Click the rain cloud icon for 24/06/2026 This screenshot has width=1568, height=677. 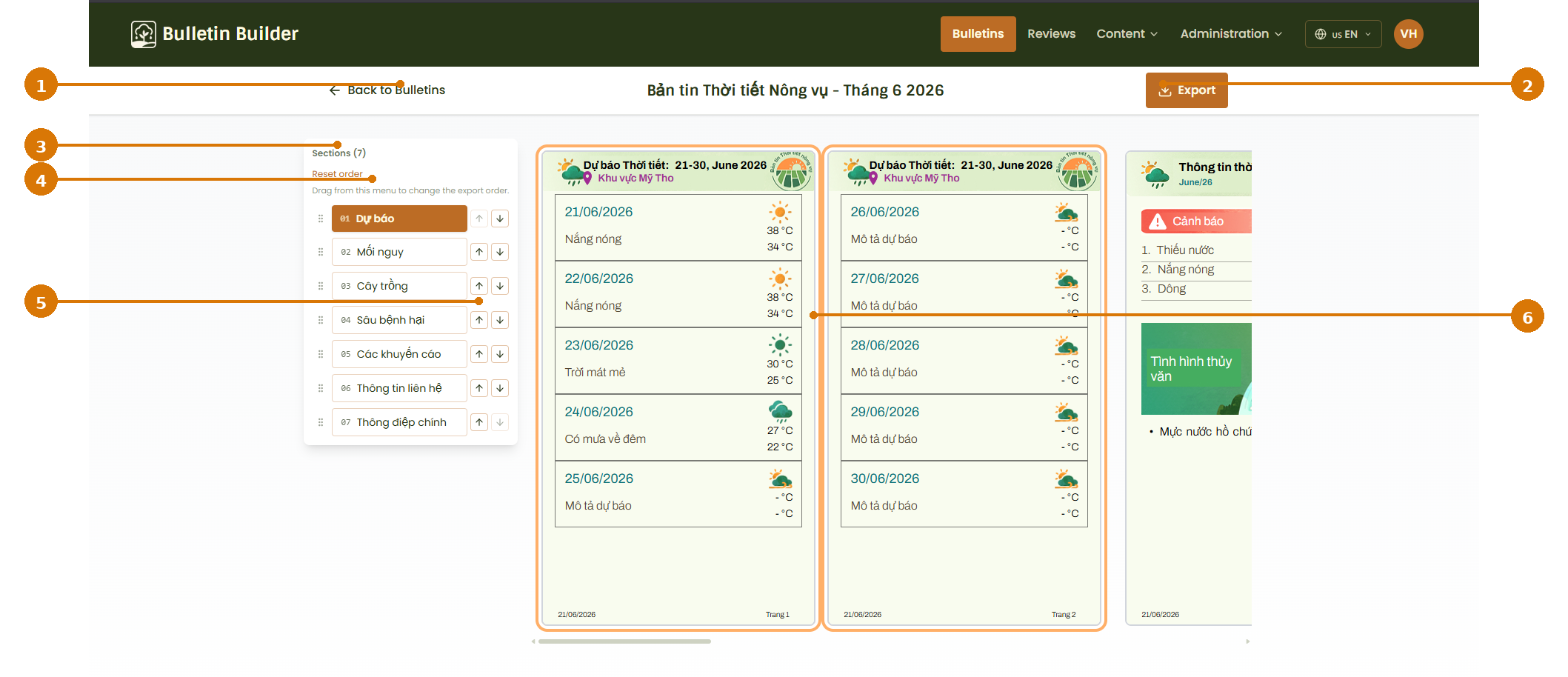pyautogui.click(x=780, y=412)
